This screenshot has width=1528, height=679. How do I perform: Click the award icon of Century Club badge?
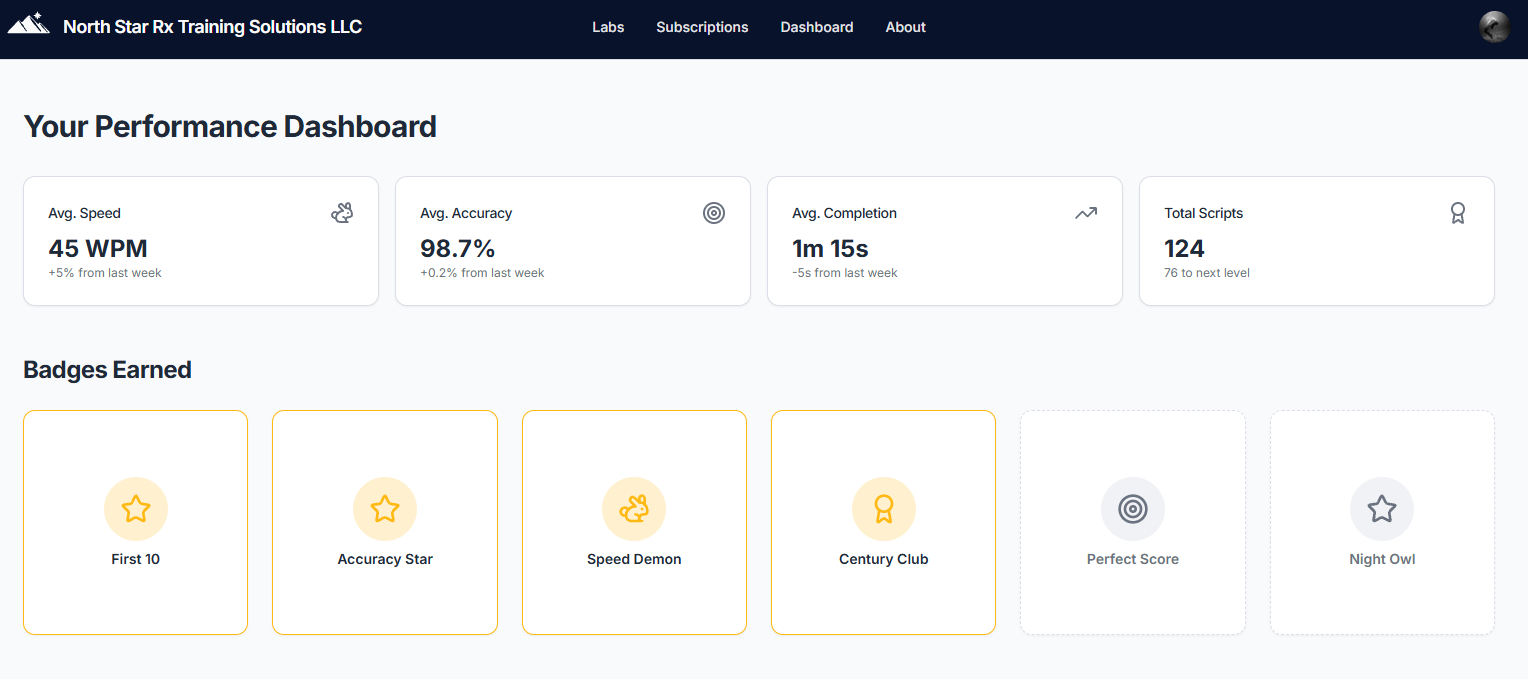[884, 509]
